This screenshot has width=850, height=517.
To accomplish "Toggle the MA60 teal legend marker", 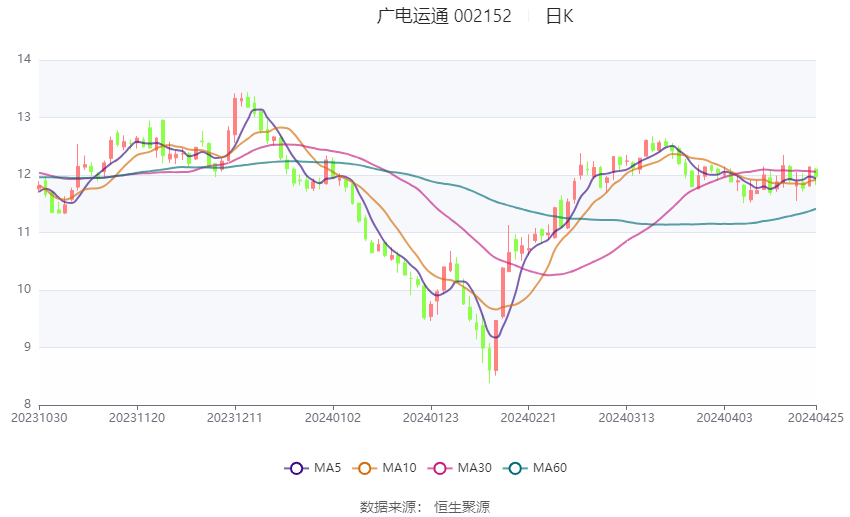I will [517, 467].
